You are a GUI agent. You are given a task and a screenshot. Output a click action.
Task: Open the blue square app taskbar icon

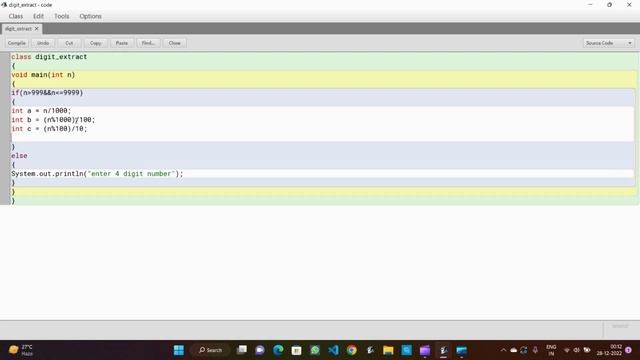coord(407,350)
